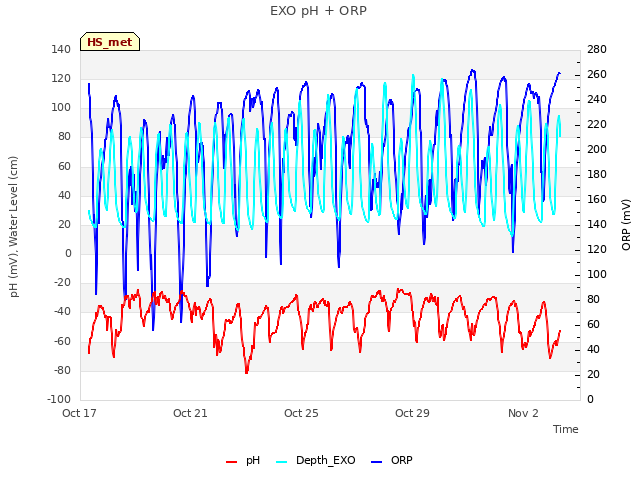Click the right axis '260' tick label
Image resolution: width=640 pixels, height=480 pixels.
click(x=597, y=74)
